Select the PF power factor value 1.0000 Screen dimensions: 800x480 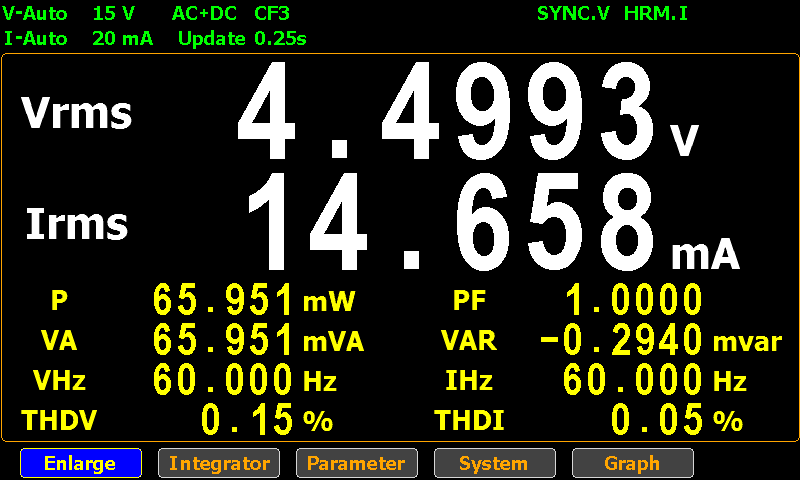pyautogui.click(x=634, y=299)
